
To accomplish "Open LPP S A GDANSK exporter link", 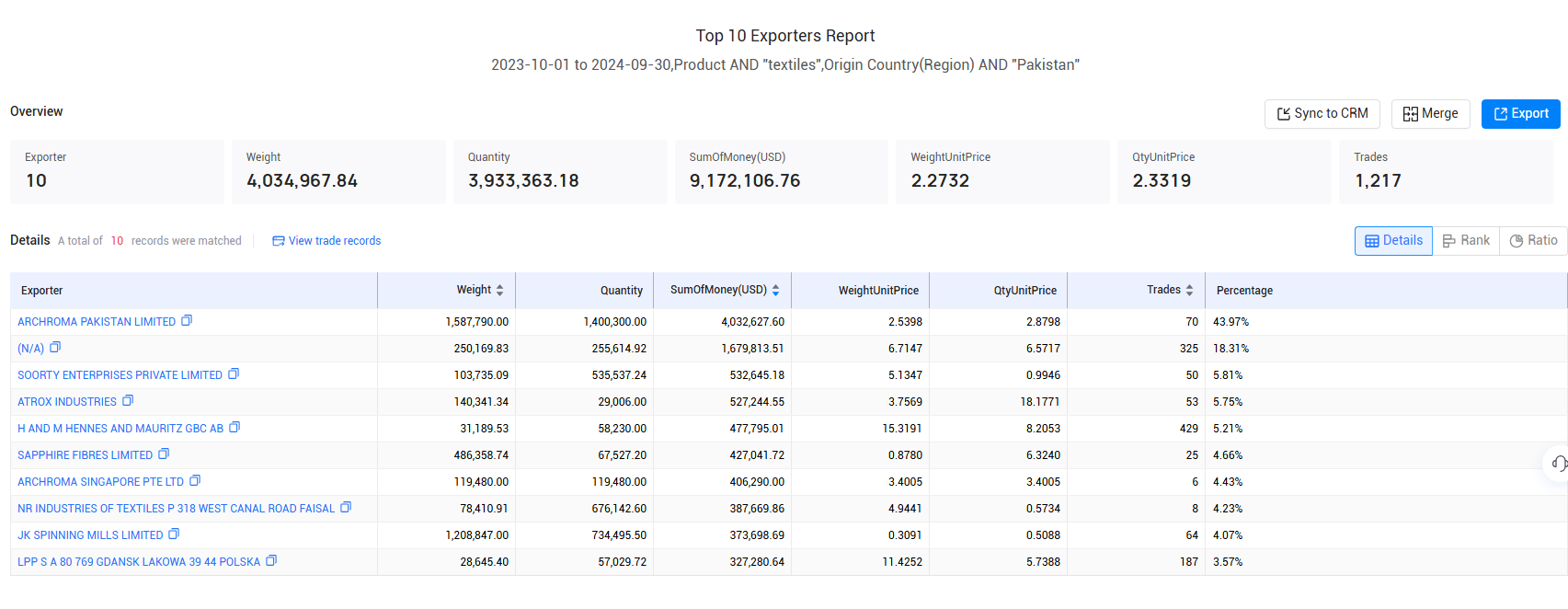I will tap(139, 562).
